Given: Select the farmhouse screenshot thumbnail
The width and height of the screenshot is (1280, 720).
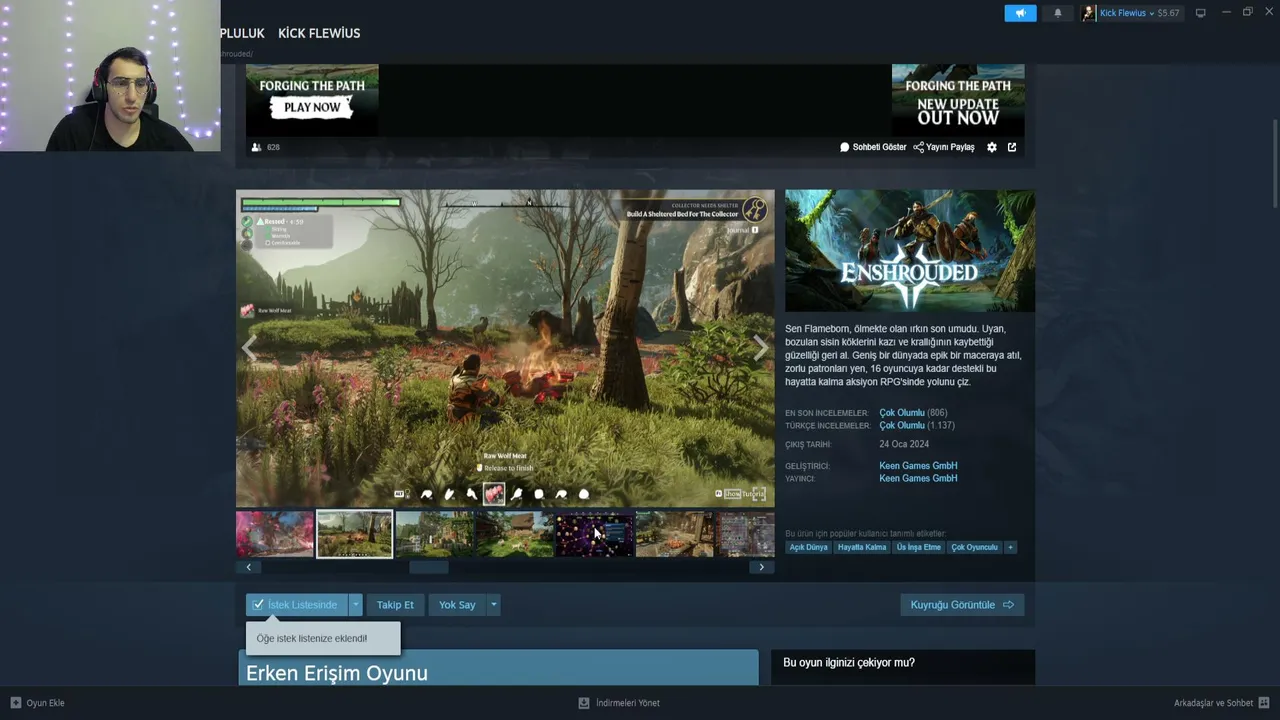Looking at the screenshot, I should click(x=515, y=534).
